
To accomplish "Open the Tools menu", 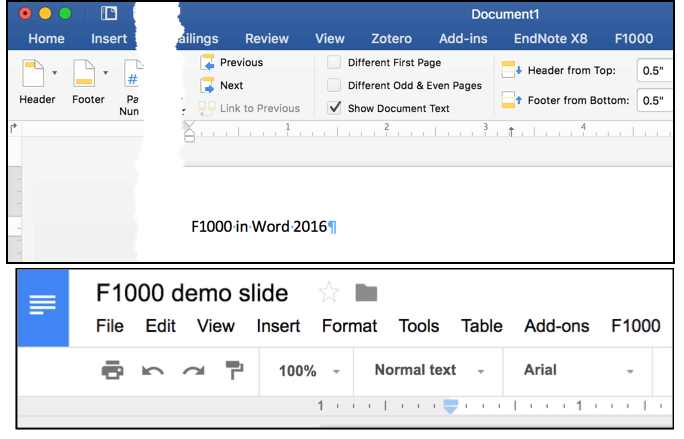I will click(x=419, y=326).
